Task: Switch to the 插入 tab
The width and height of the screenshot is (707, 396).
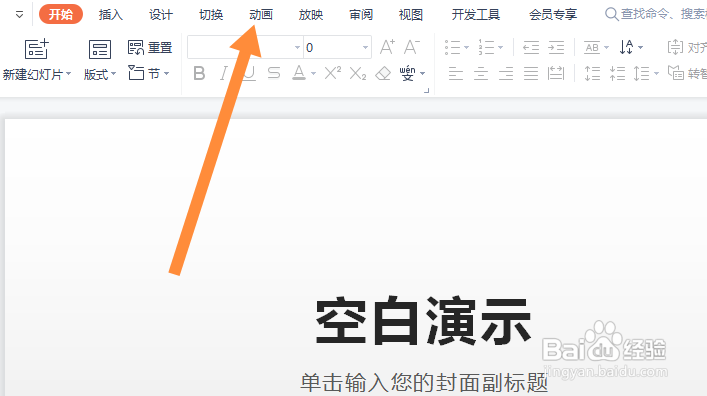Action: click(111, 14)
